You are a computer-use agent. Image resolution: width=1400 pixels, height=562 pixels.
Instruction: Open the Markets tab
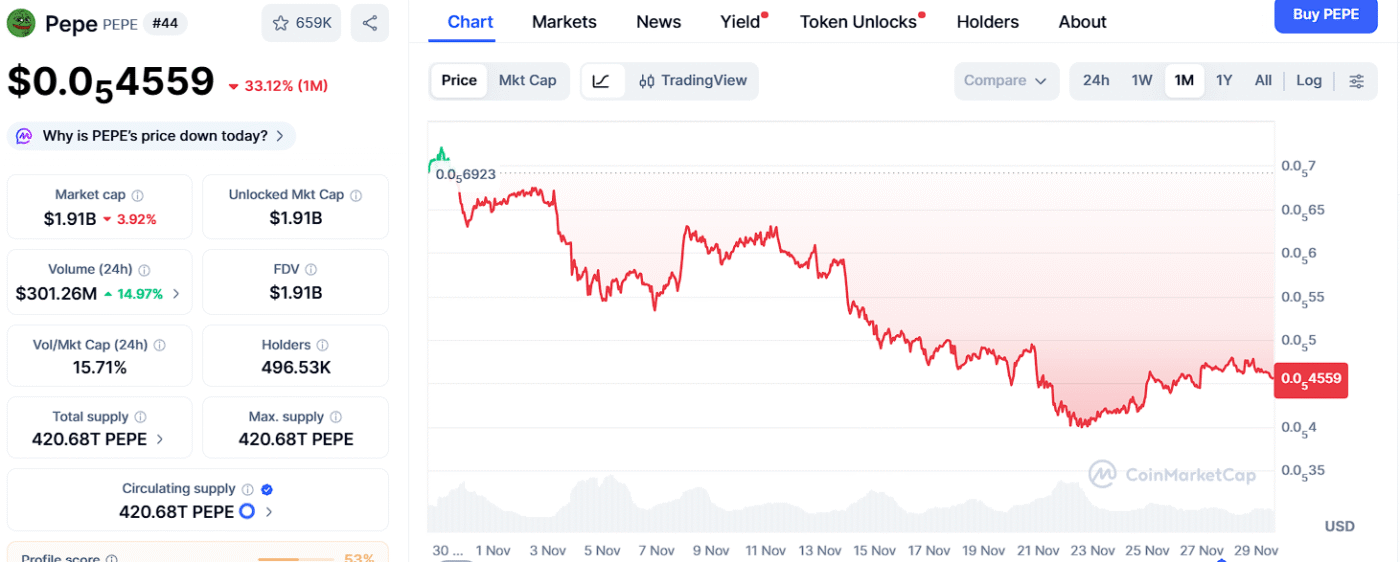(x=564, y=22)
